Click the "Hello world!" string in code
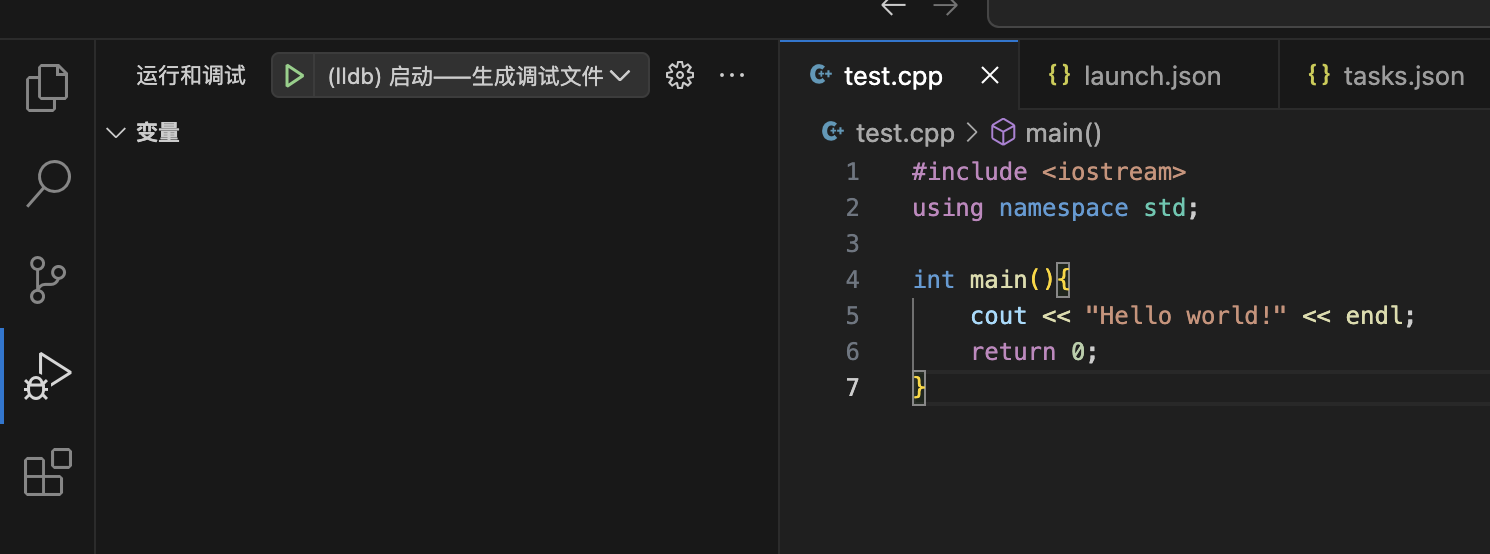The width and height of the screenshot is (1490, 554). tap(1185, 316)
